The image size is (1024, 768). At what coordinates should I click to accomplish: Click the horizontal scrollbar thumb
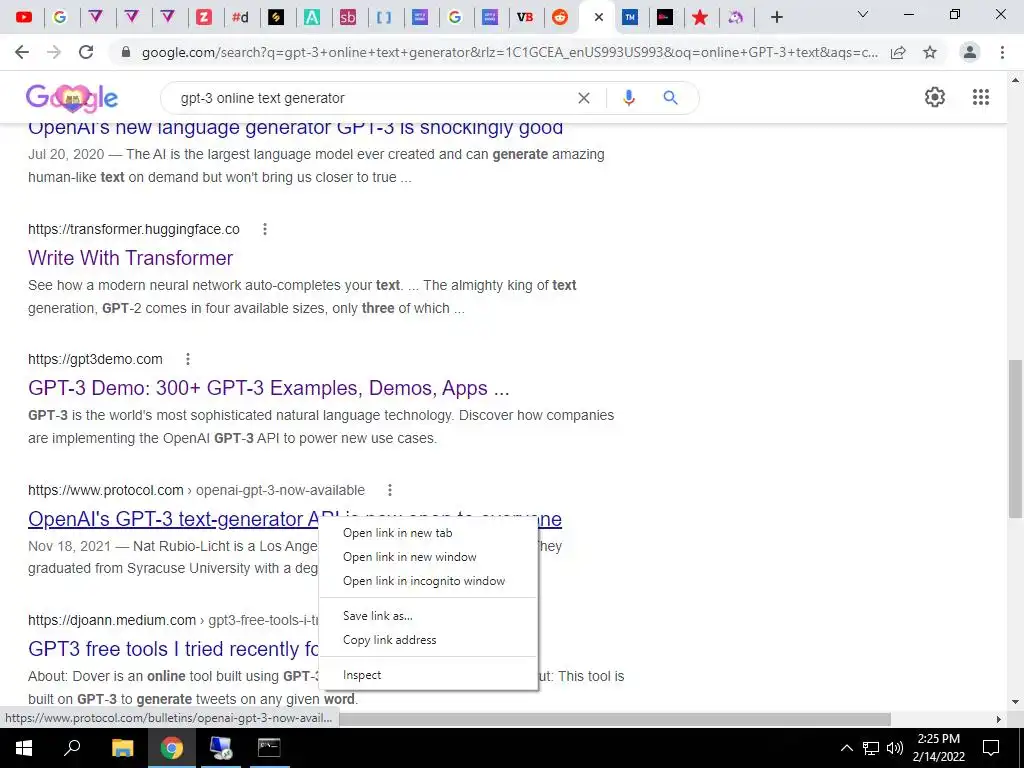point(614,719)
